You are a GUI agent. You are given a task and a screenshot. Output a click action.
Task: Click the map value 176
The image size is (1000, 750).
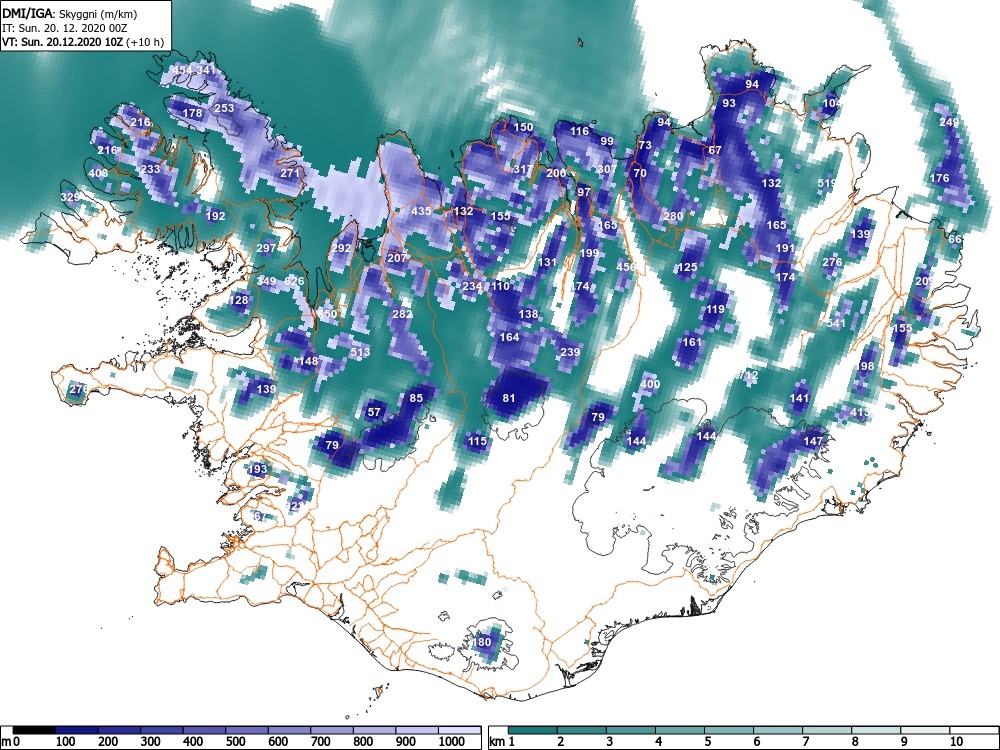(x=939, y=179)
